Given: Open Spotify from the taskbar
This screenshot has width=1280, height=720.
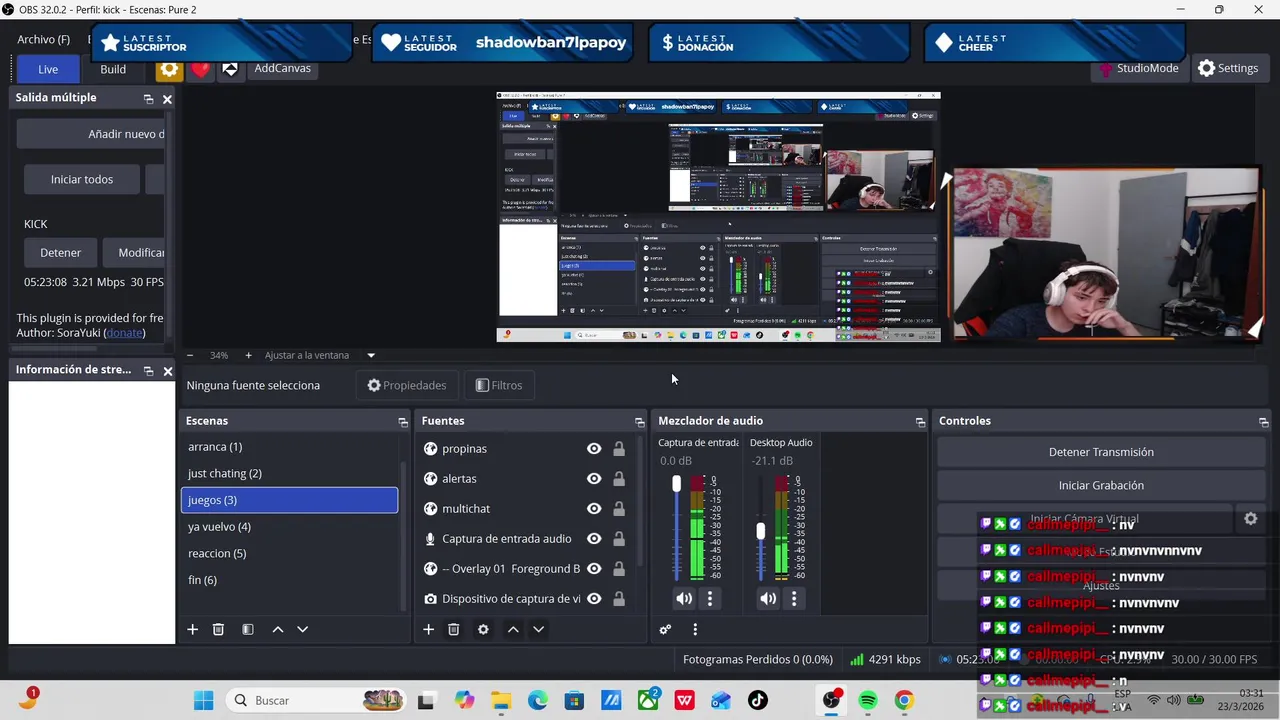Looking at the screenshot, I should pos(868,700).
